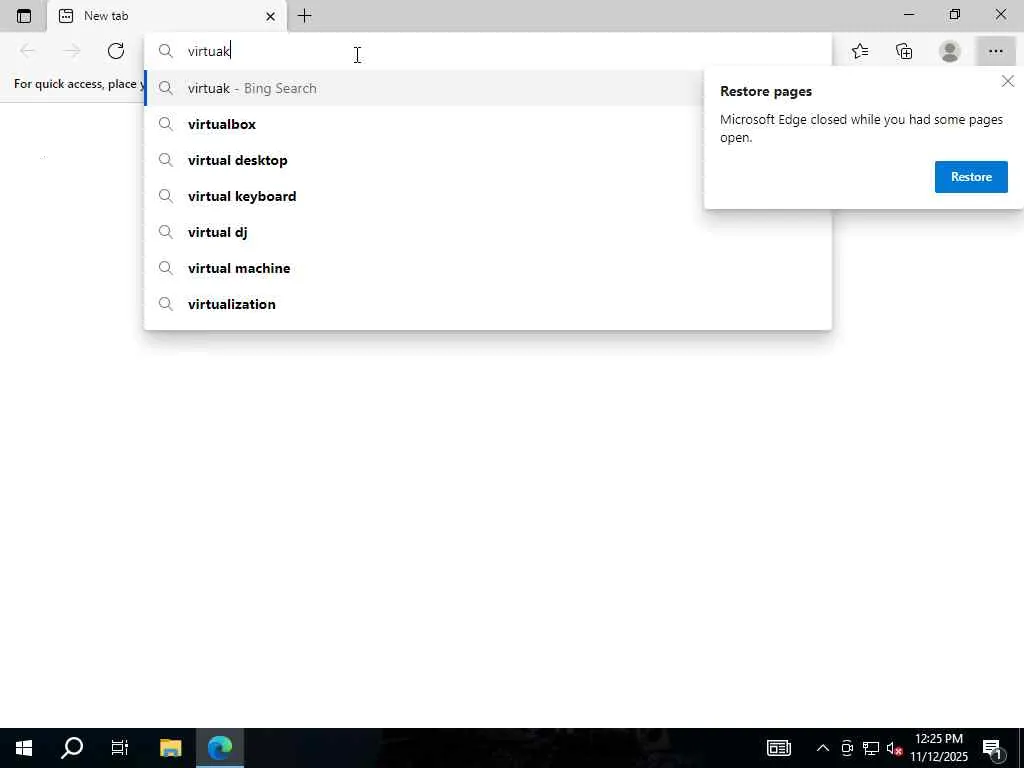The image size is (1024, 768).
Task: Select the New tab tab
Action: [167, 16]
